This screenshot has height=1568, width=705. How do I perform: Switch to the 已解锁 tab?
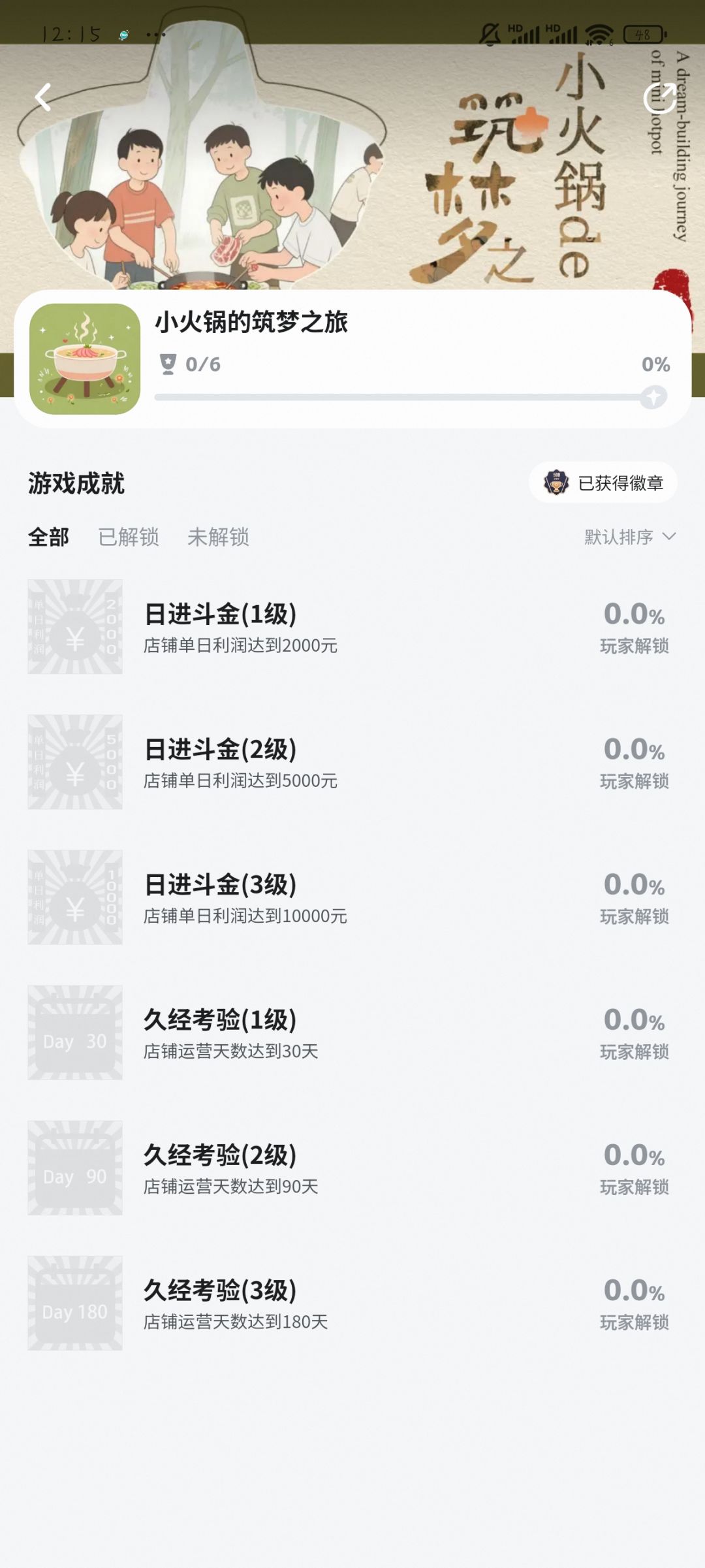pos(129,537)
